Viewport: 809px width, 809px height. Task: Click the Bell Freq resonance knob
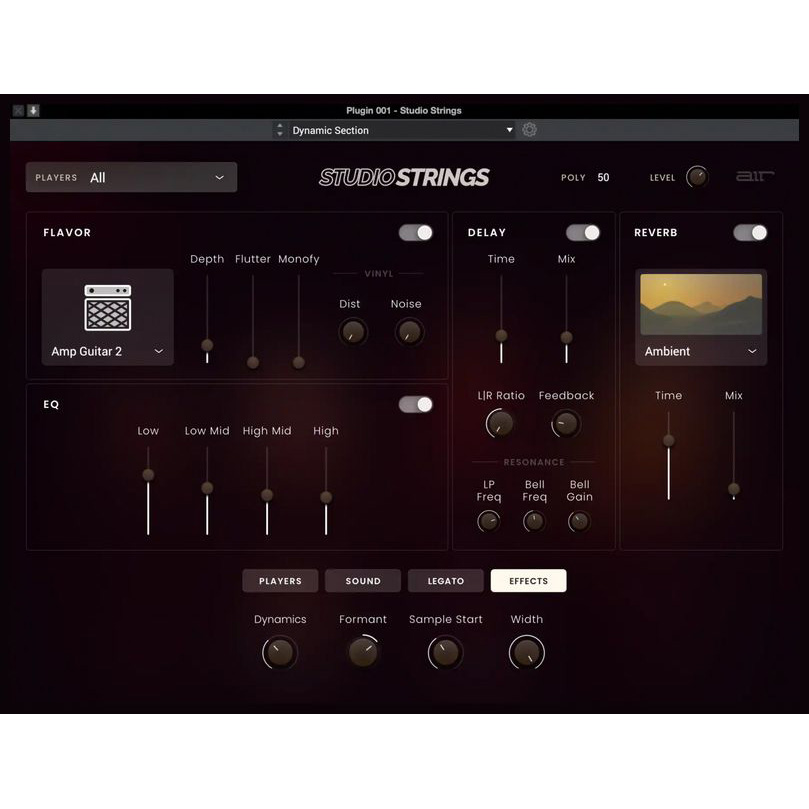(x=534, y=522)
